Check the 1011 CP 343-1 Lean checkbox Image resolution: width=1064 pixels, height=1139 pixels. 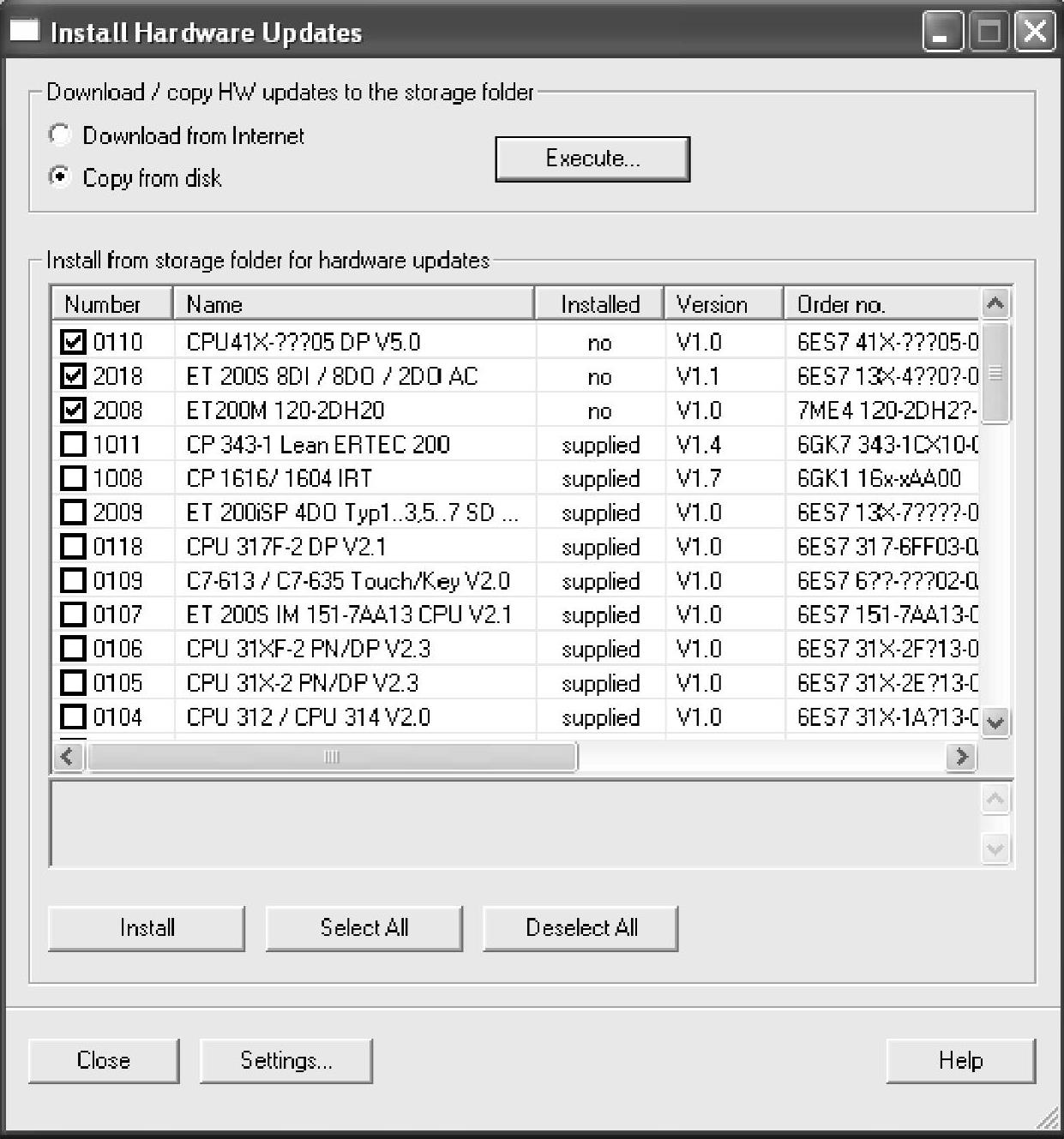(x=74, y=444)
